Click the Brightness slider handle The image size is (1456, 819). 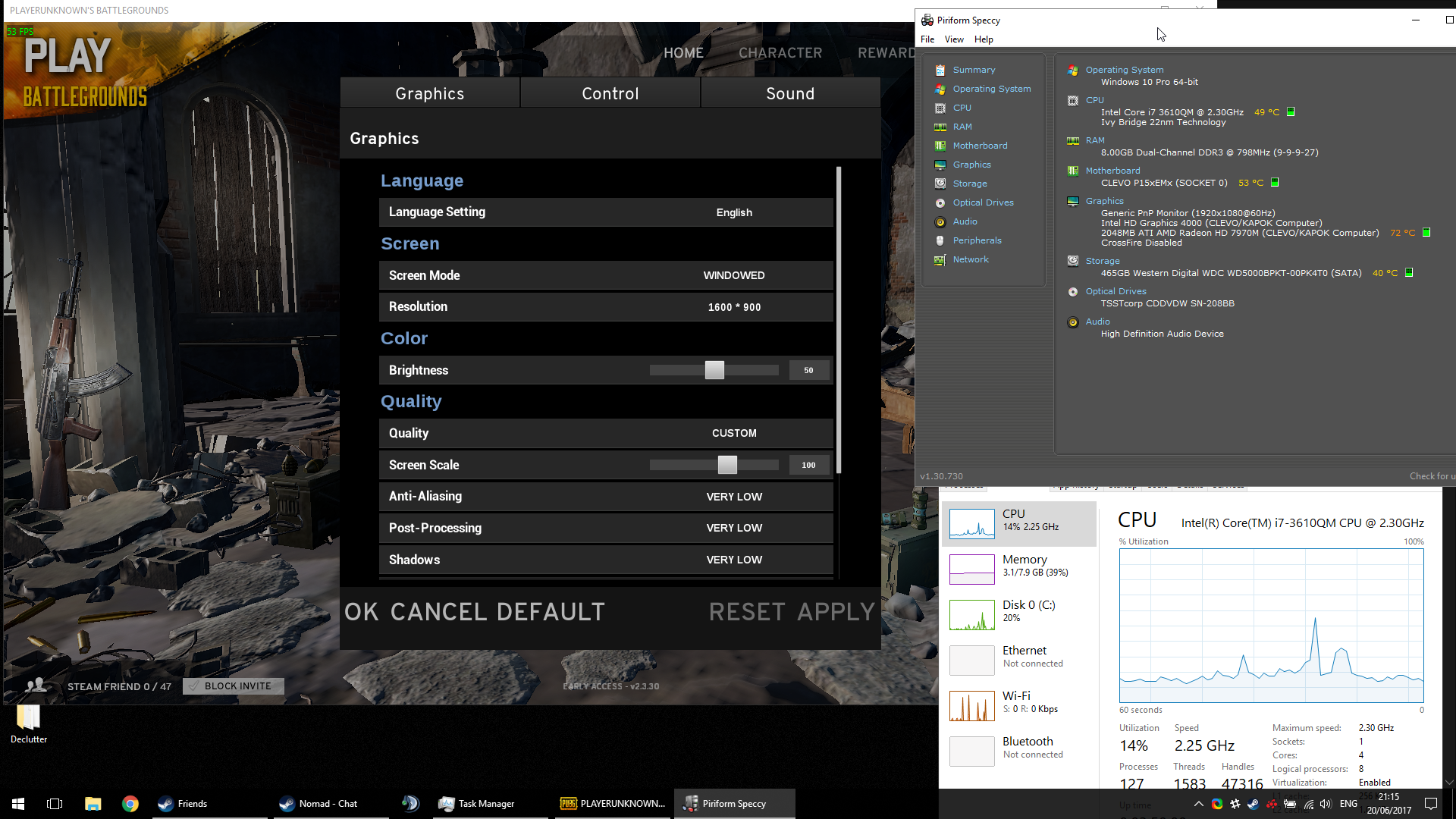[x=714, y=370]
